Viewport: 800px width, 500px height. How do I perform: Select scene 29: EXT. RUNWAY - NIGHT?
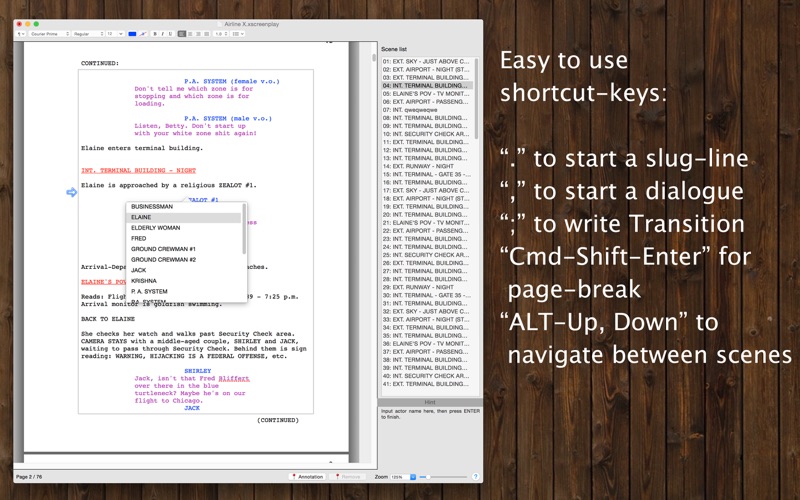coord(426,287)
